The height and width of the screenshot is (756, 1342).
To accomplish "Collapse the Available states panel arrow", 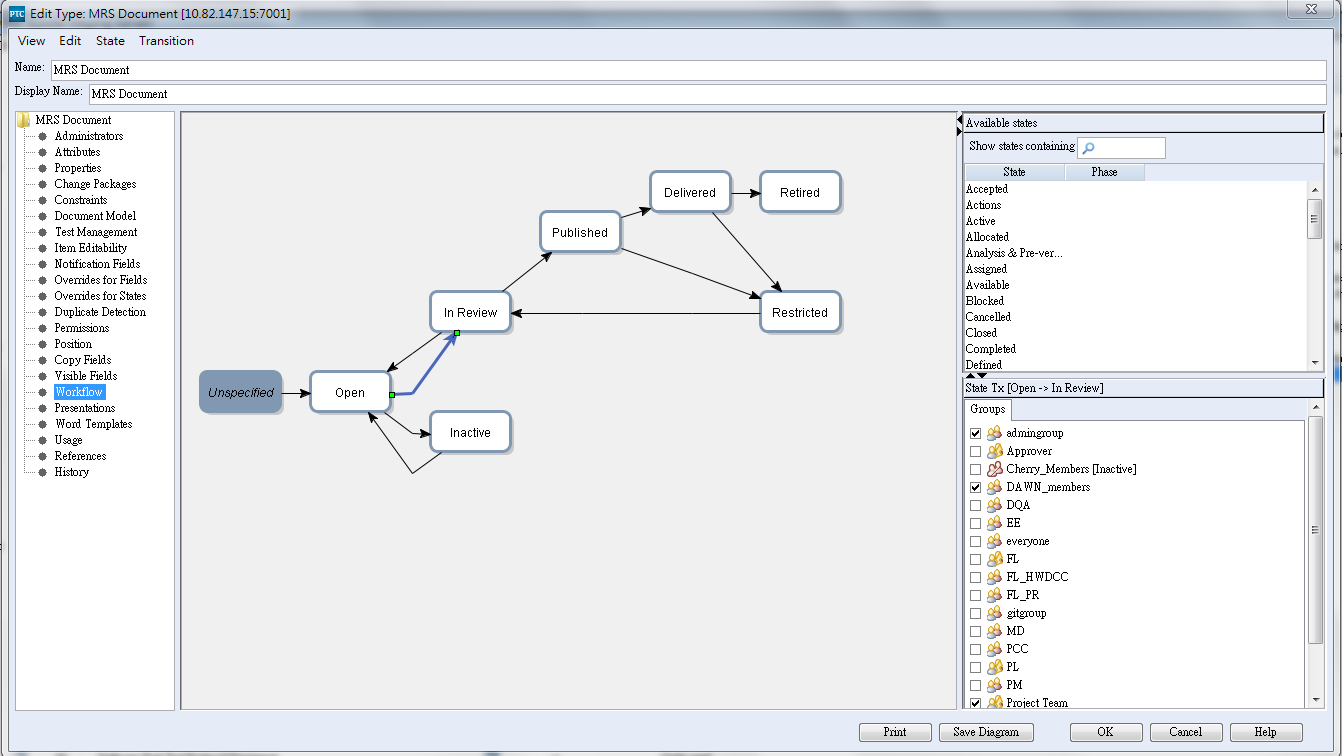I will (x=960, y=120).
